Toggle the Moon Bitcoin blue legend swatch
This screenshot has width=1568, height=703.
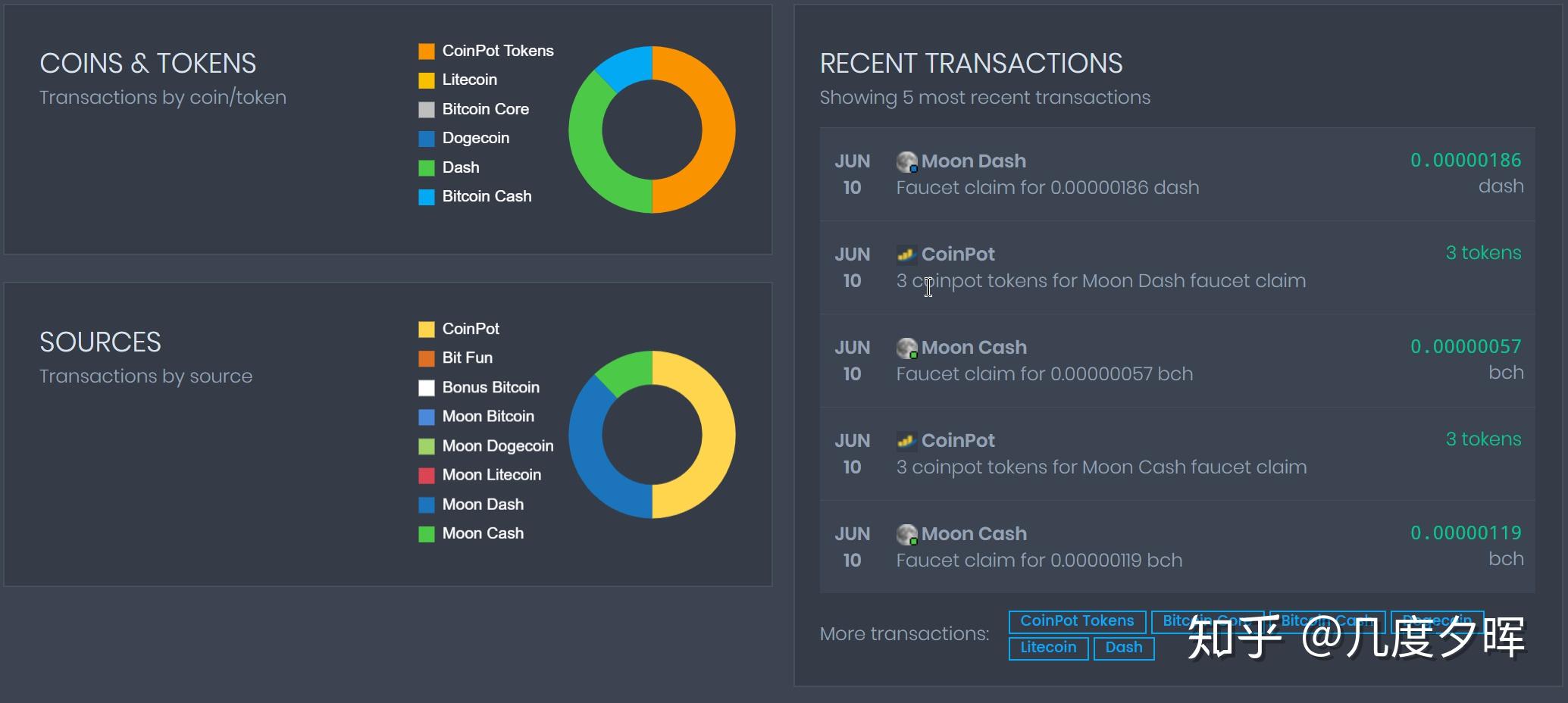click(427, 417)
